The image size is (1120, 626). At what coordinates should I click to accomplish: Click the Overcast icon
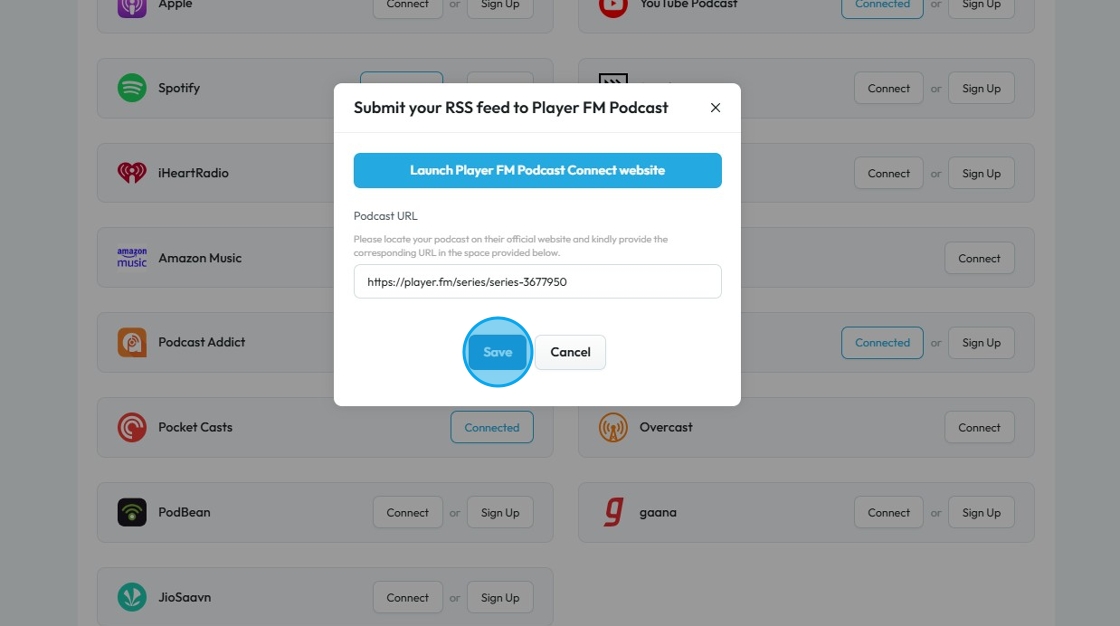coord(613,427)
